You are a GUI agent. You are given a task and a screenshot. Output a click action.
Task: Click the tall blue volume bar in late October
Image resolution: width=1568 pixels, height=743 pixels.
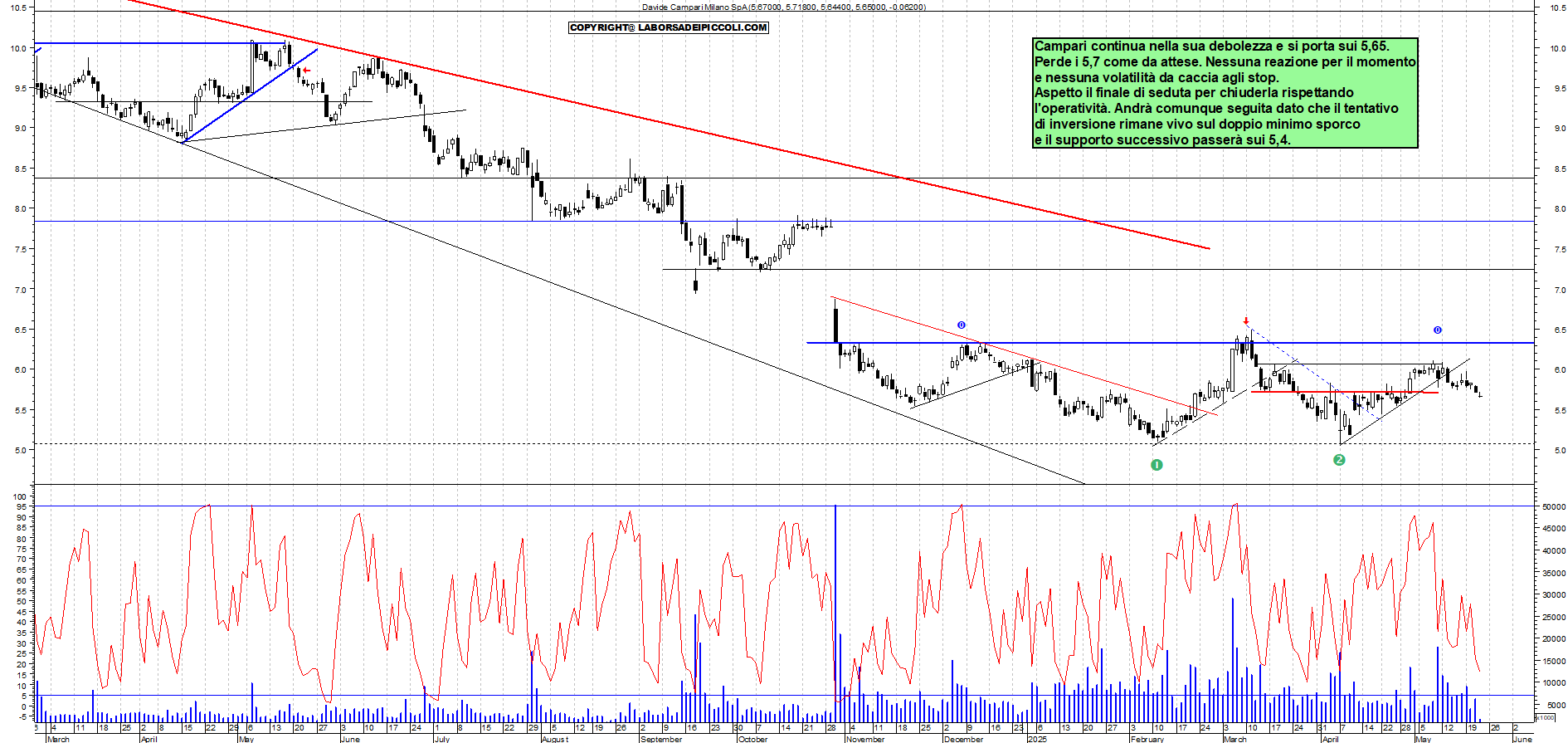pyautogui.click(x=835, y=614)
